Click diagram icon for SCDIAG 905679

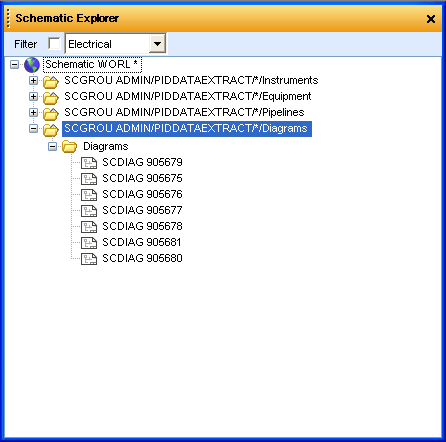click(x=89, y=163)
